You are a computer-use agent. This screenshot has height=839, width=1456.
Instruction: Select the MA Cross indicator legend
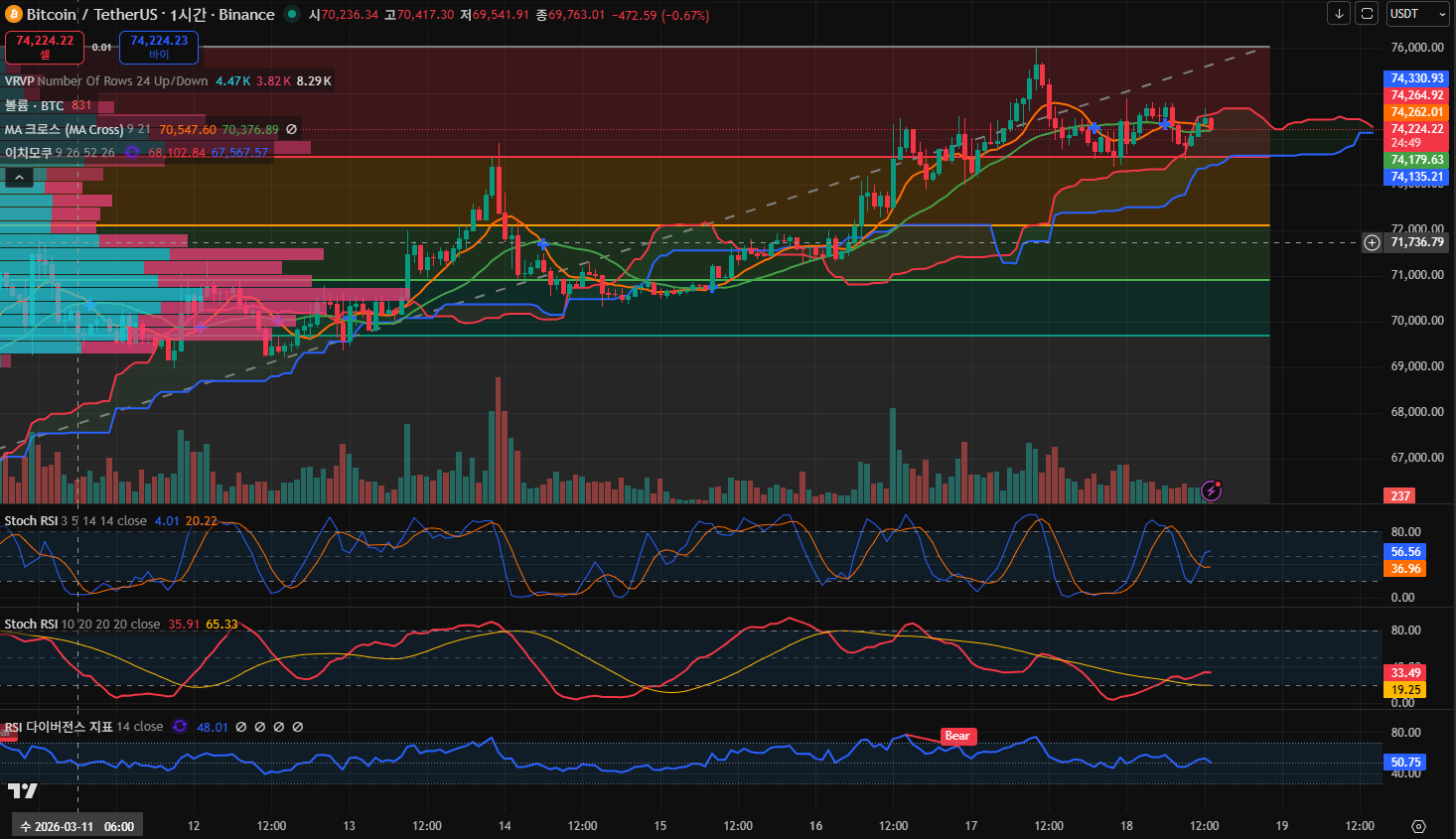click(65, 129)
